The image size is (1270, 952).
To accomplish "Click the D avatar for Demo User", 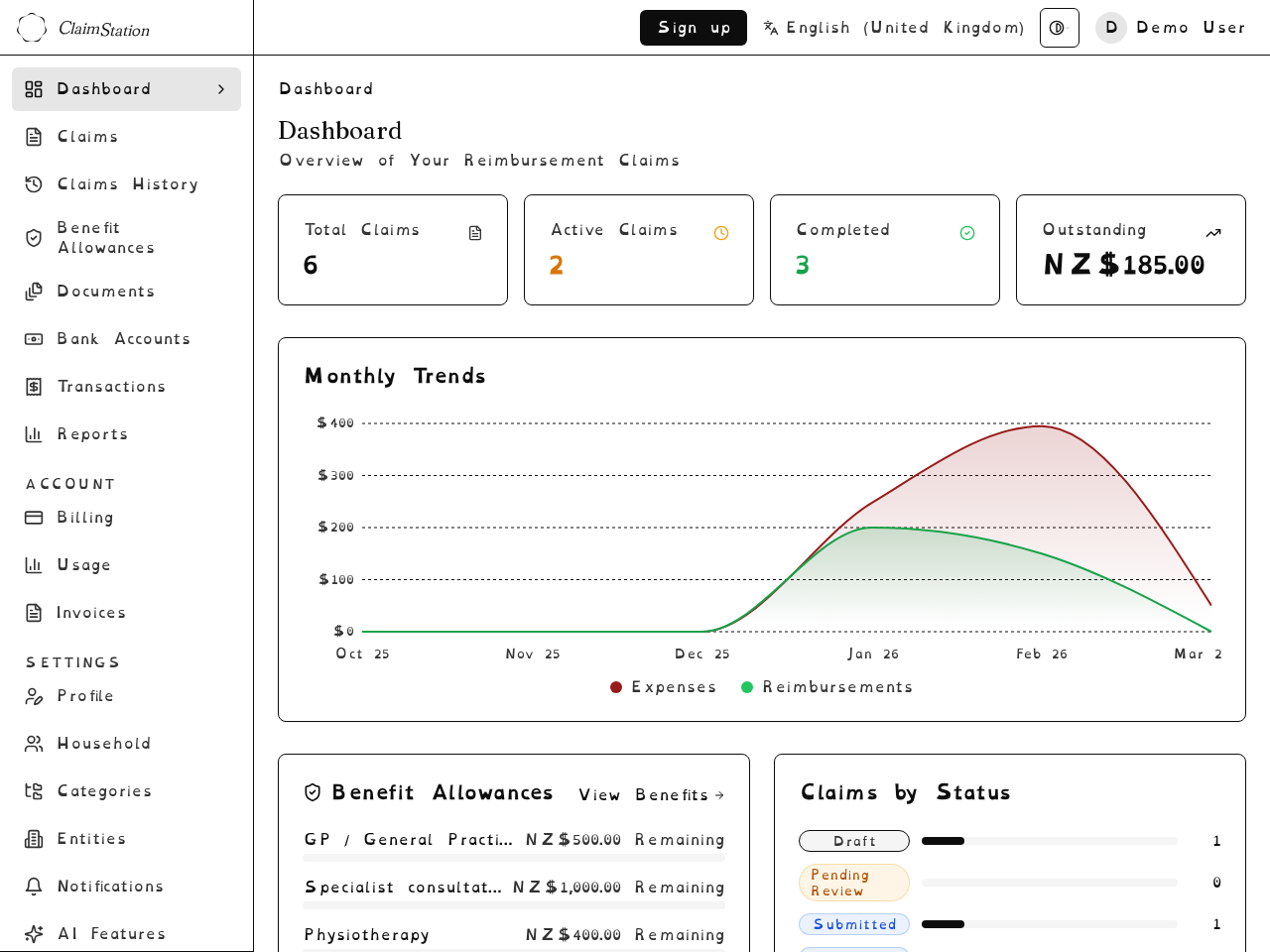I will point(1111,28).
